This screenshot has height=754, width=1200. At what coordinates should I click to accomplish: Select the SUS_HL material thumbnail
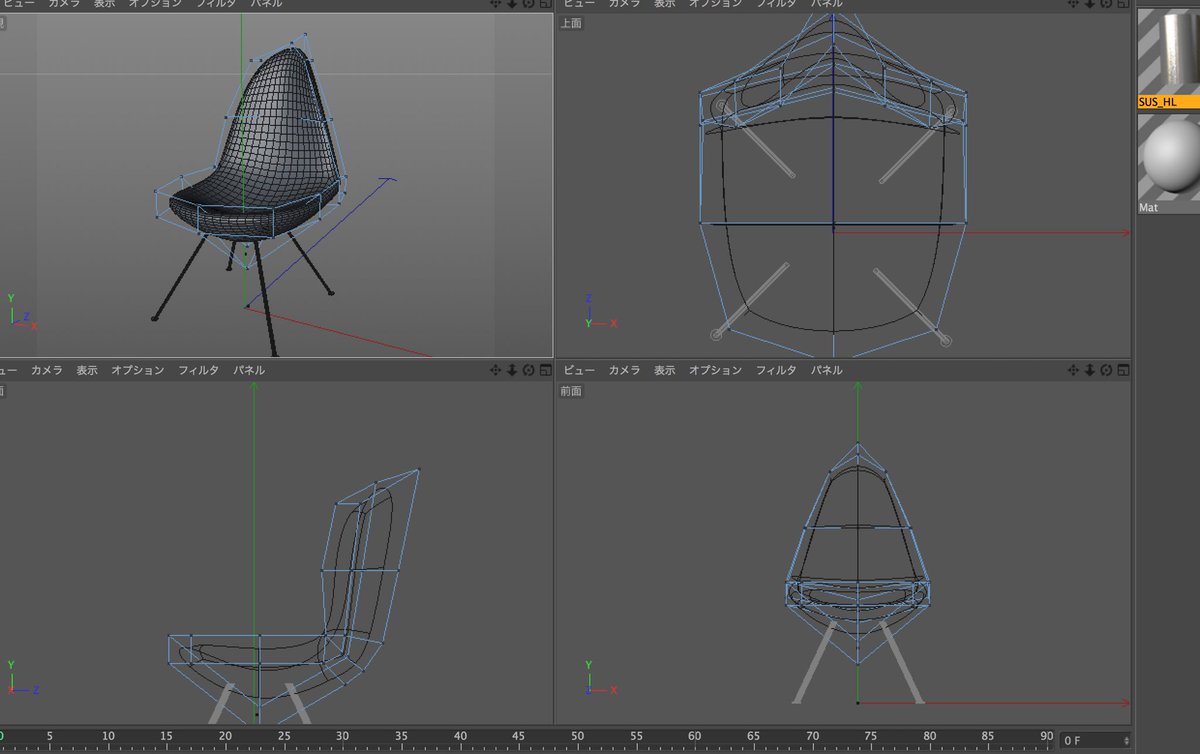pyautogui.click(x=1168, y=51)
